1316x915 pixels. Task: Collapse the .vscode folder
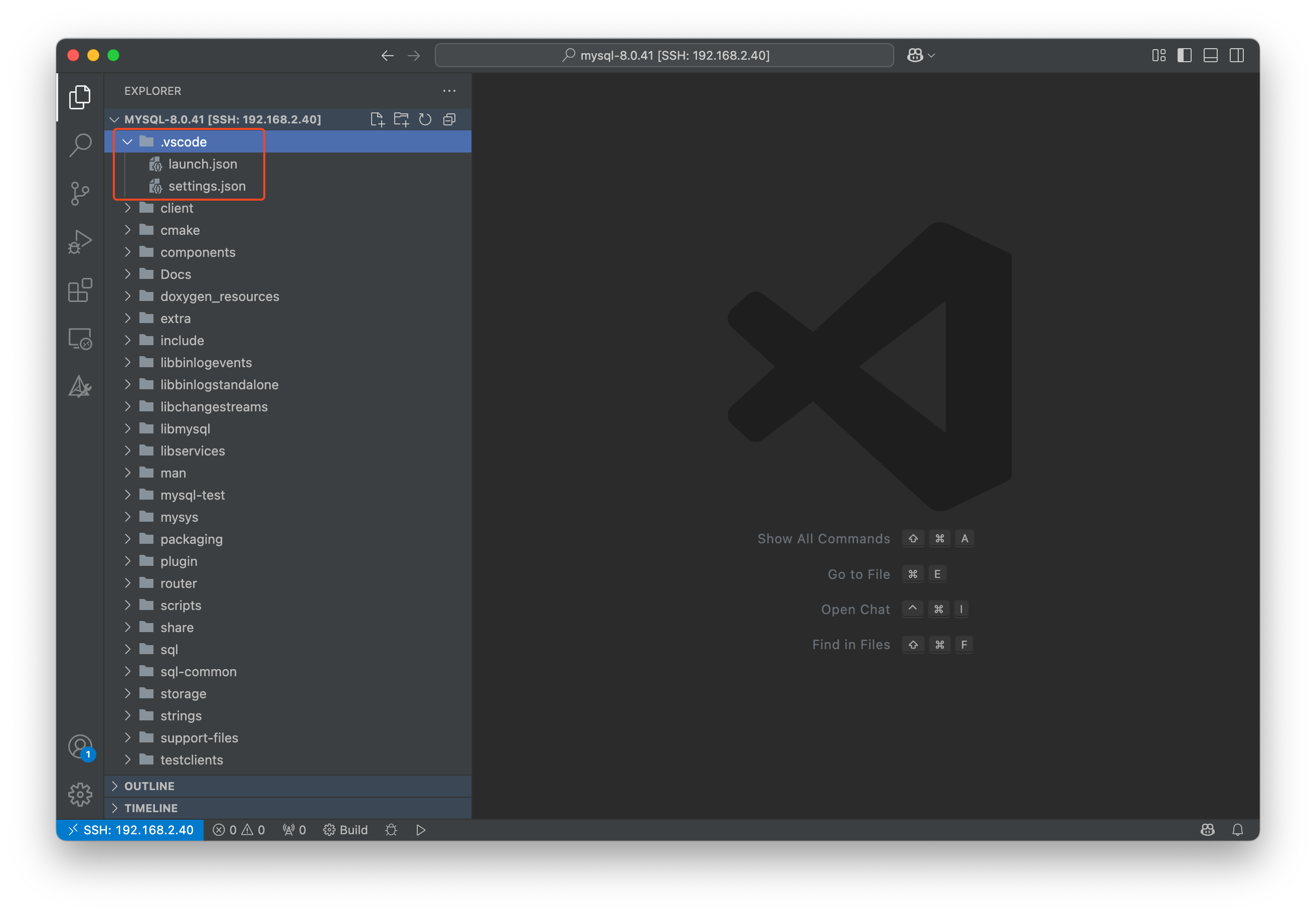coord(288,141)
